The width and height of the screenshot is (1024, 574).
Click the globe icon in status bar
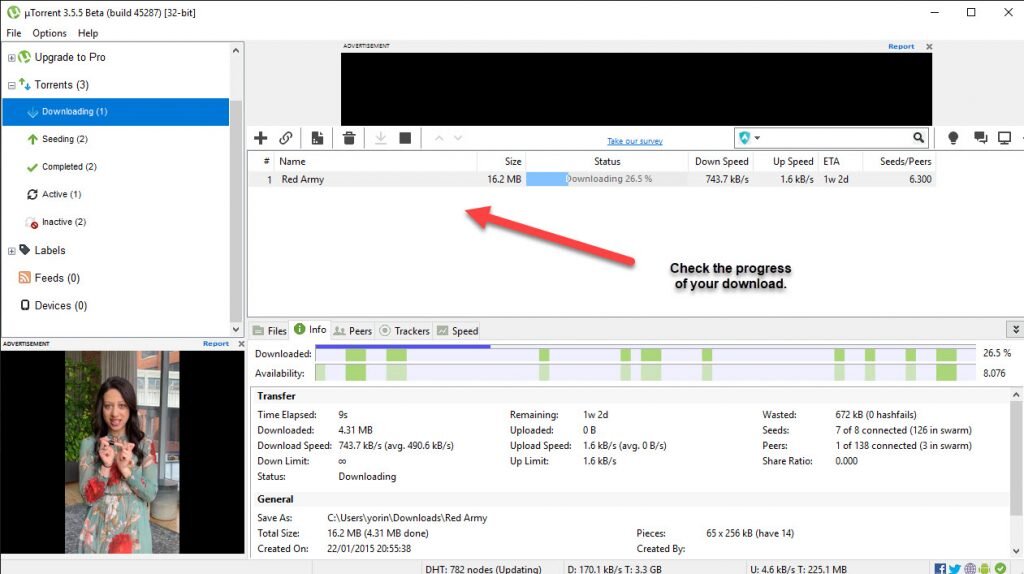coord(970,569)
